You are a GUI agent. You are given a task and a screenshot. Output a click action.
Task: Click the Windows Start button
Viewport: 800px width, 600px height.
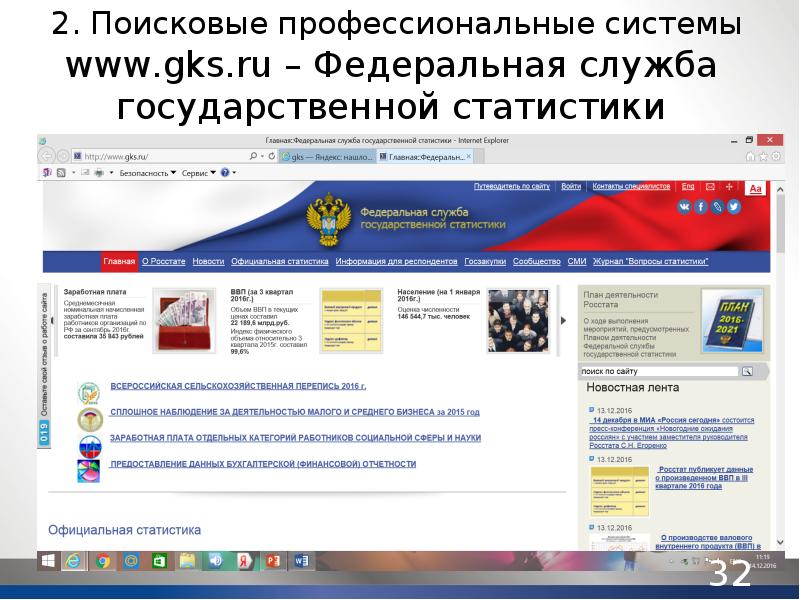coord(46,562)
